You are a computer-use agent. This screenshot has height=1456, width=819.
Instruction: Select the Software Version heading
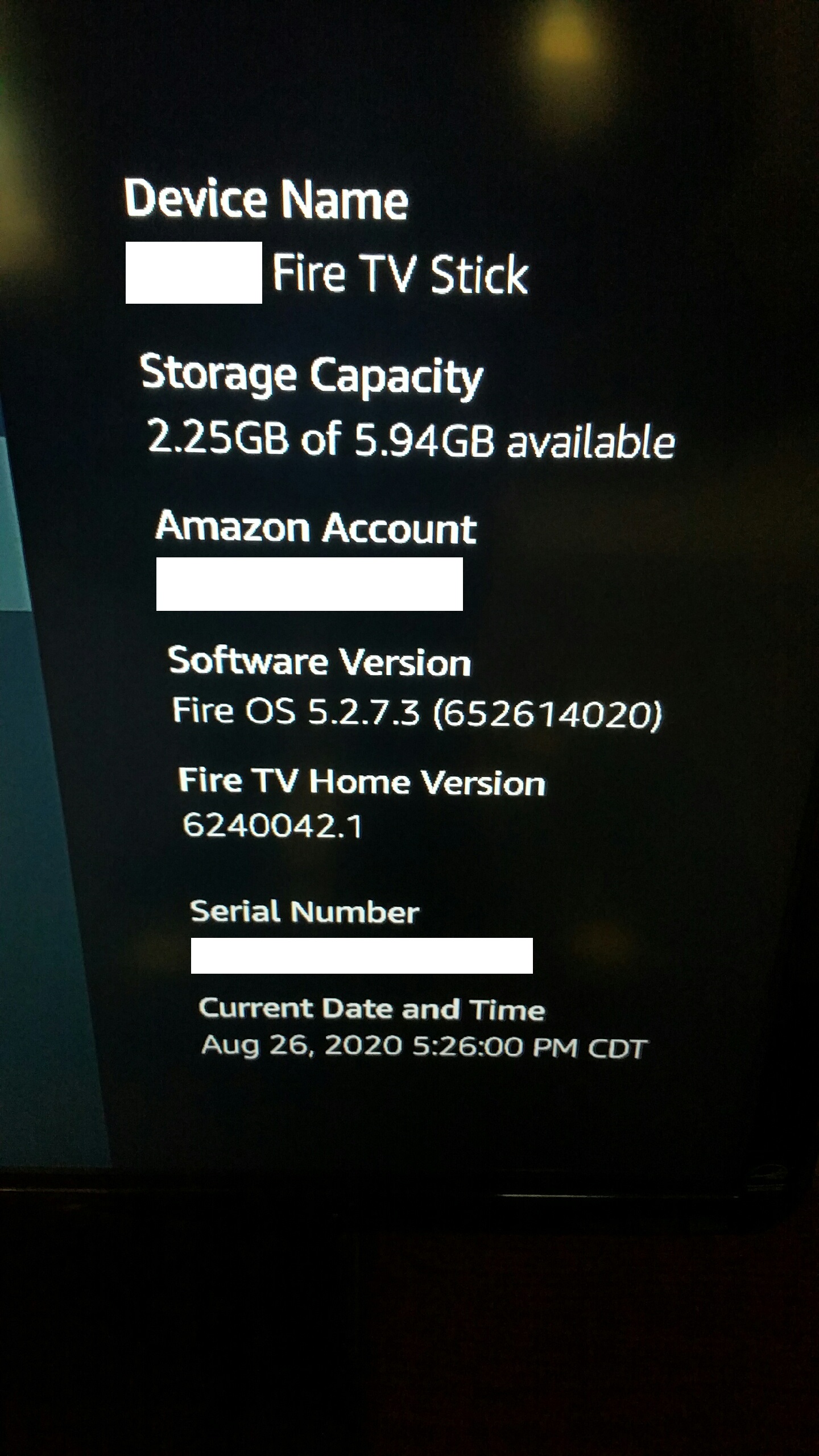(319, 662)
